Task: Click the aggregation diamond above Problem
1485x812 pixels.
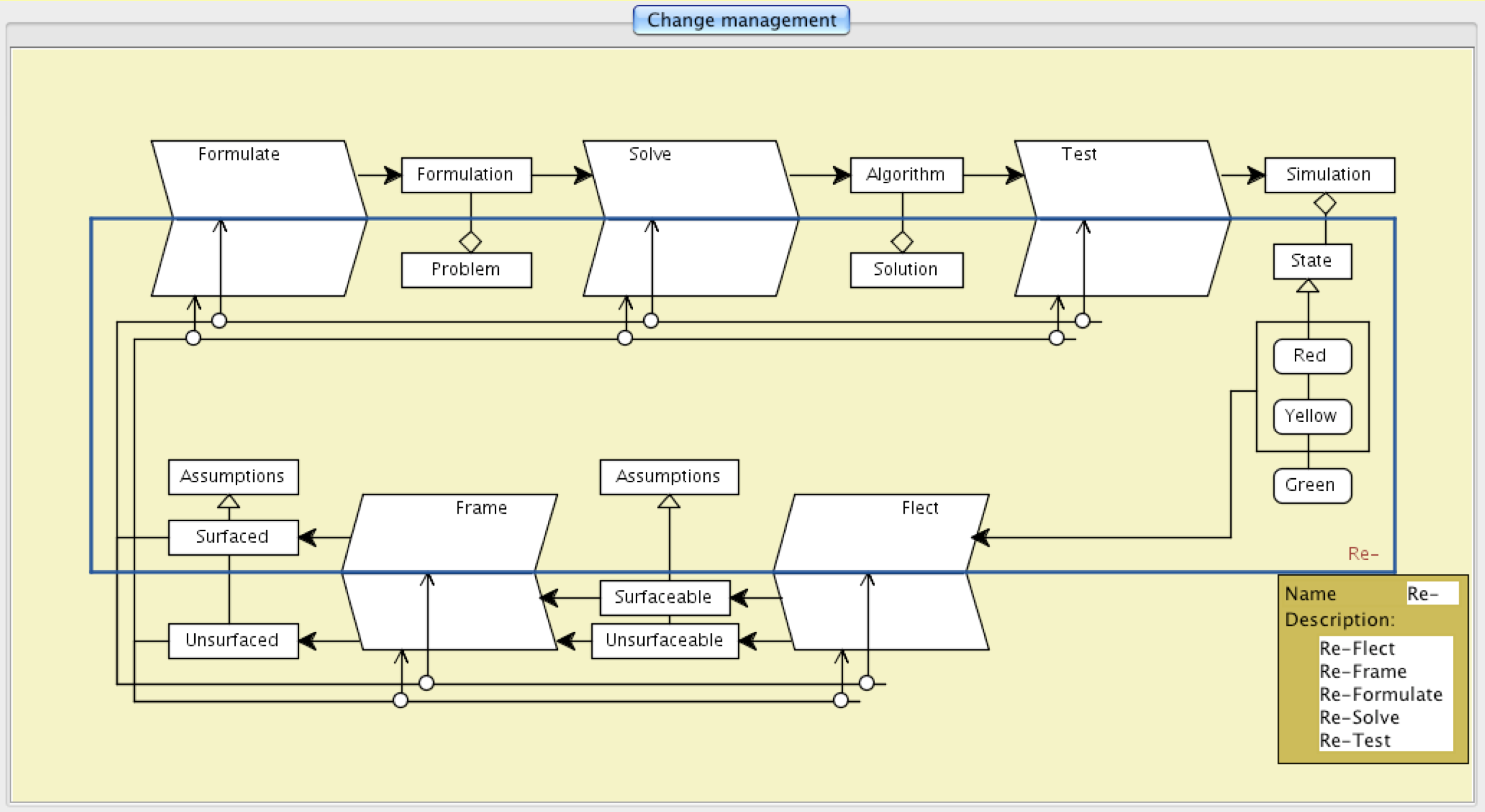Action: click(470, 241)
